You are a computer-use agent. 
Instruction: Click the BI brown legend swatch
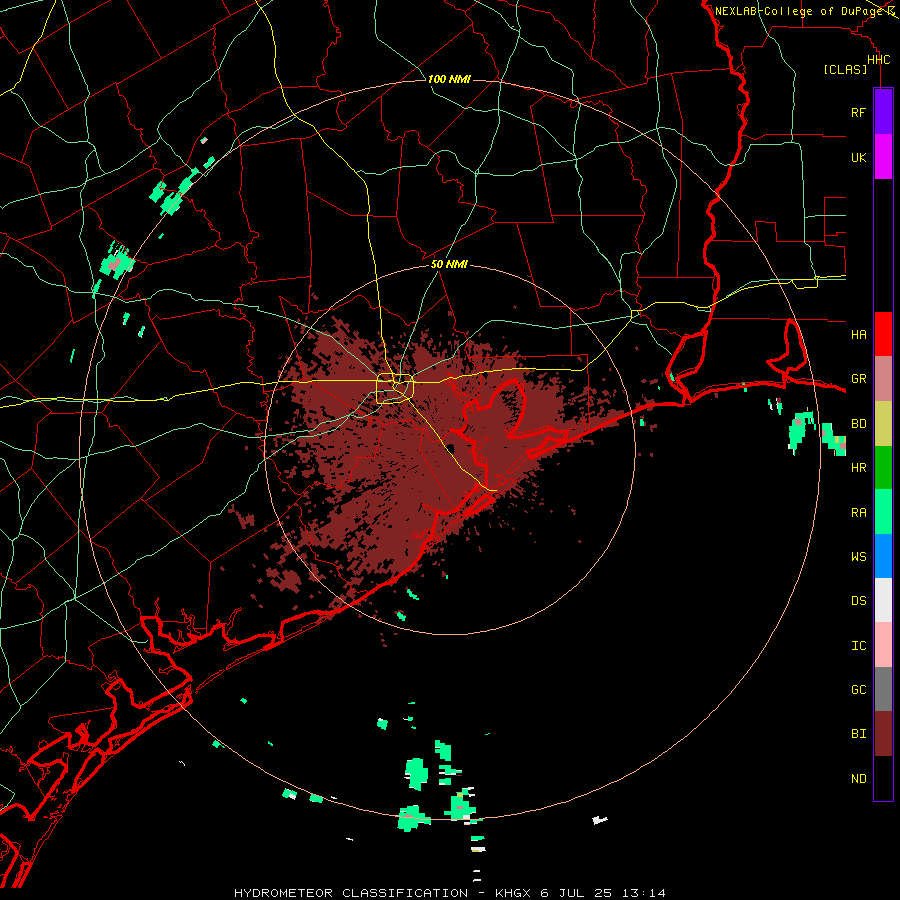883,734
